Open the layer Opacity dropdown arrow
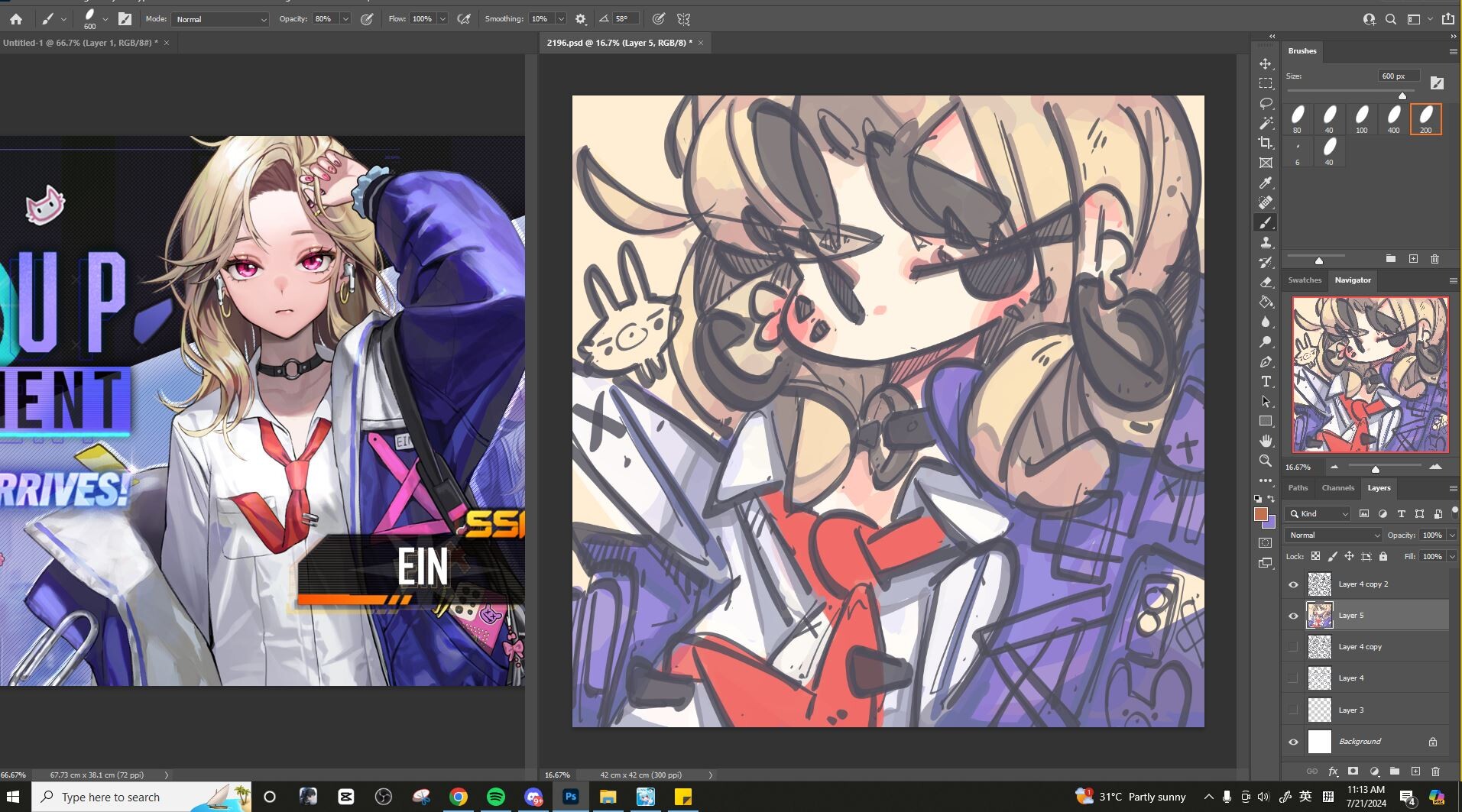This screenshot has width=1462, height=812. click(1452, 535)
